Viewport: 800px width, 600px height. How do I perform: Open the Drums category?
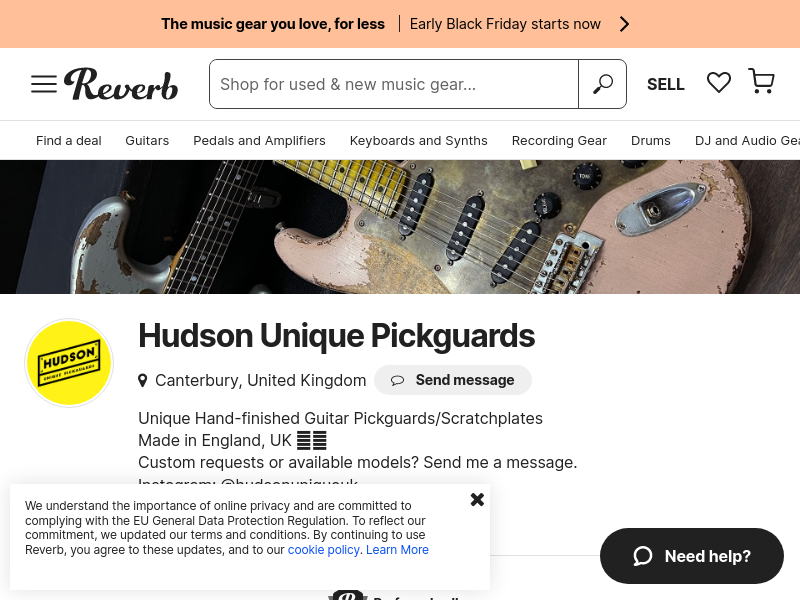click(x=651, y=141)
